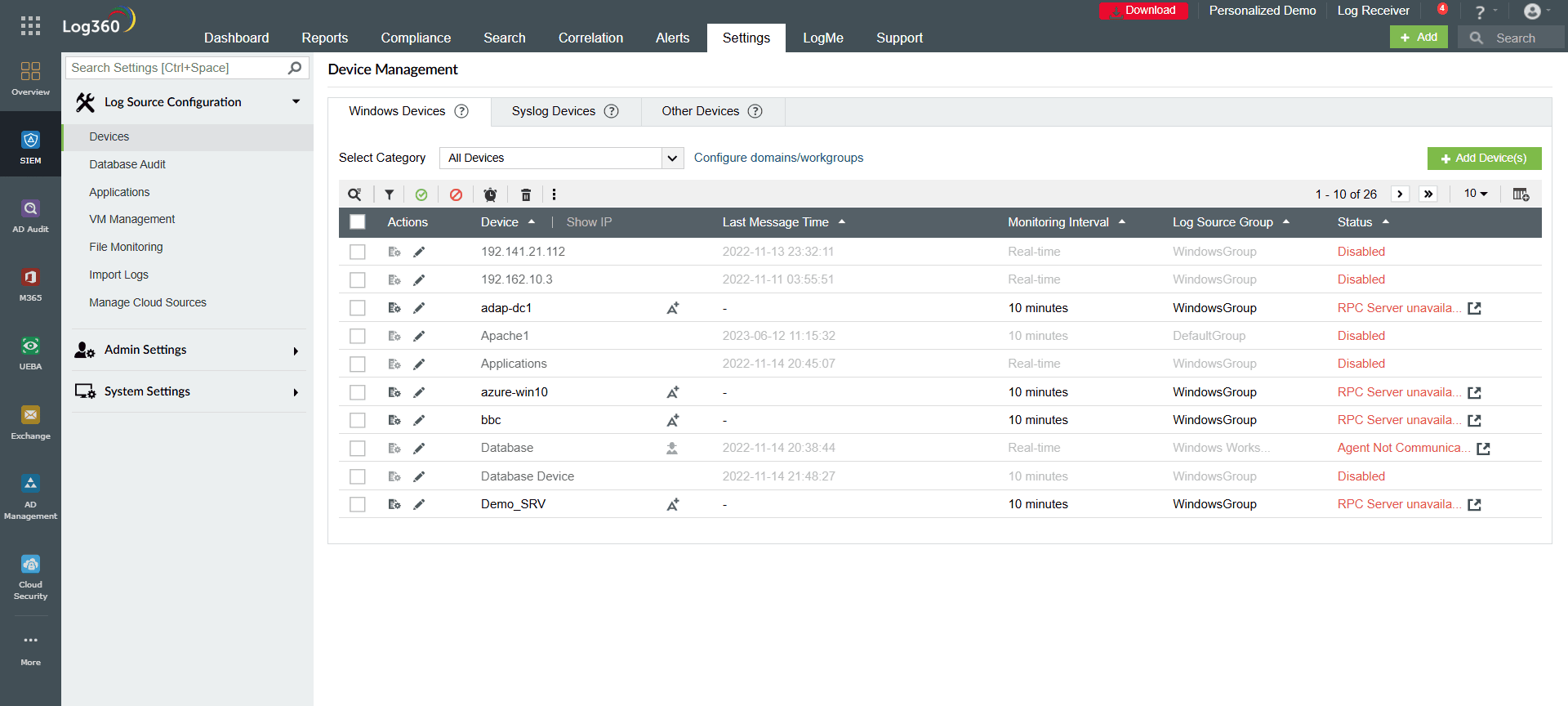Switch to the Dashboard tab

pyautogui.click(x=236, y=38)
